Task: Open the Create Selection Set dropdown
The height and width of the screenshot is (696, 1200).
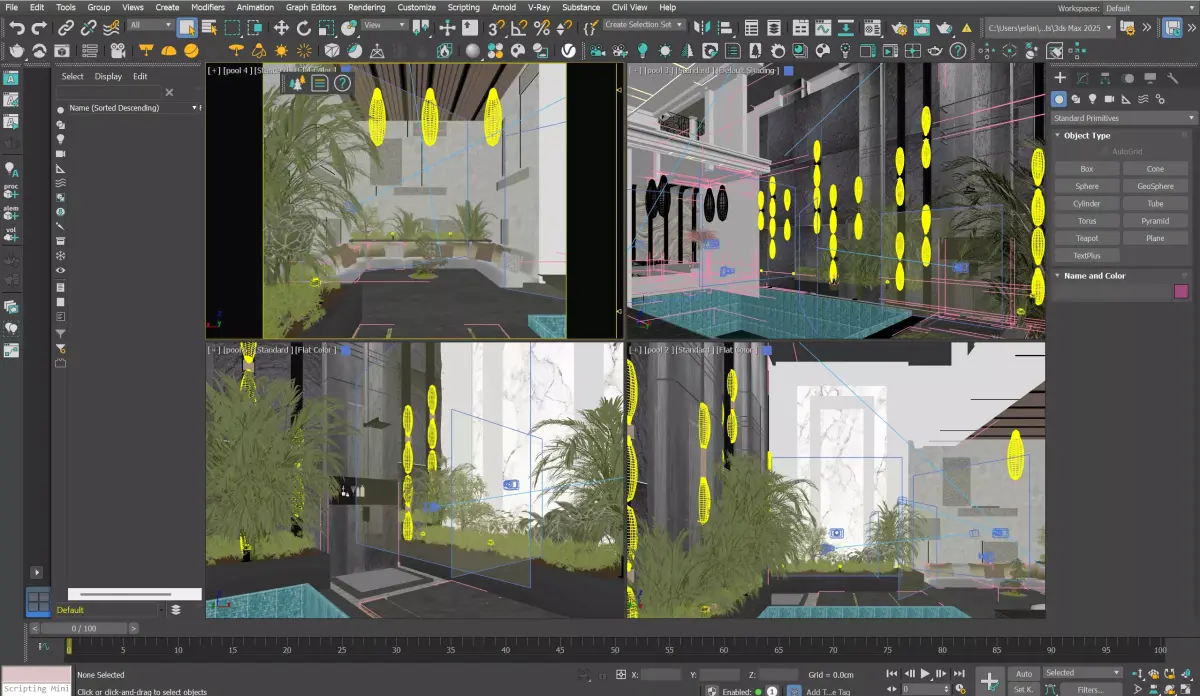Action: (x=644, y=25)
